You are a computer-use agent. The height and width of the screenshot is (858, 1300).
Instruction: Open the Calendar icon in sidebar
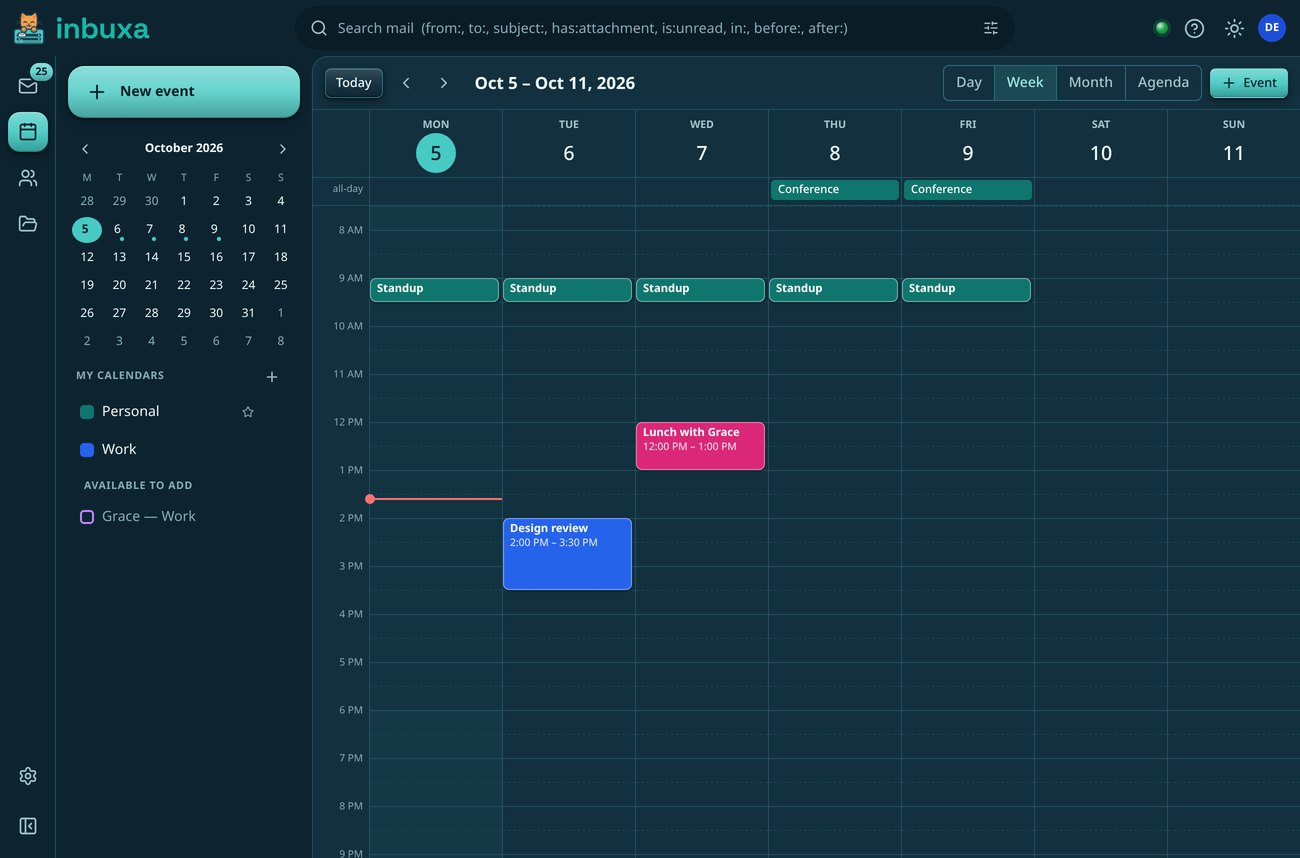pos(28,132)
